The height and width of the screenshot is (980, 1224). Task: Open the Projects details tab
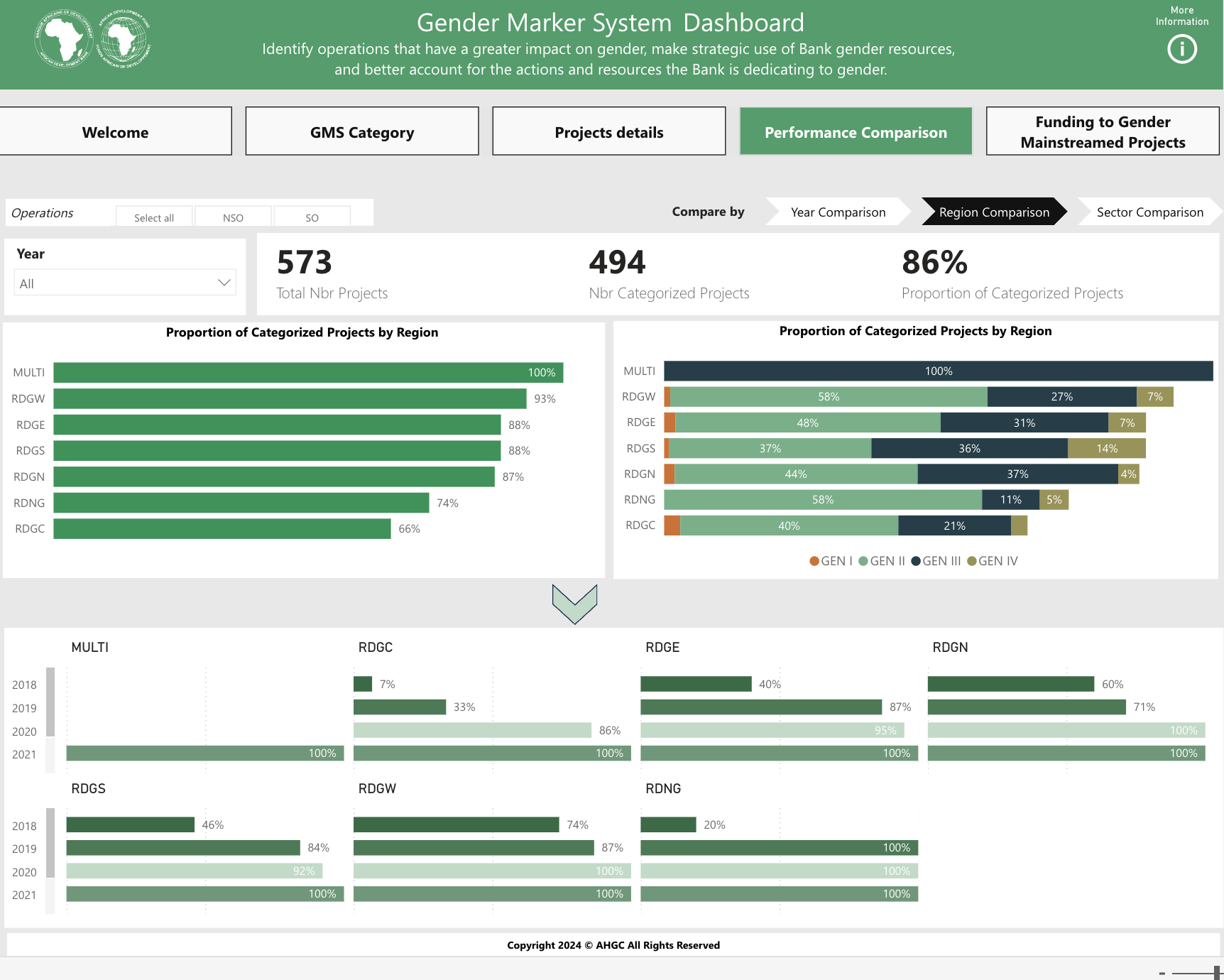608,132
